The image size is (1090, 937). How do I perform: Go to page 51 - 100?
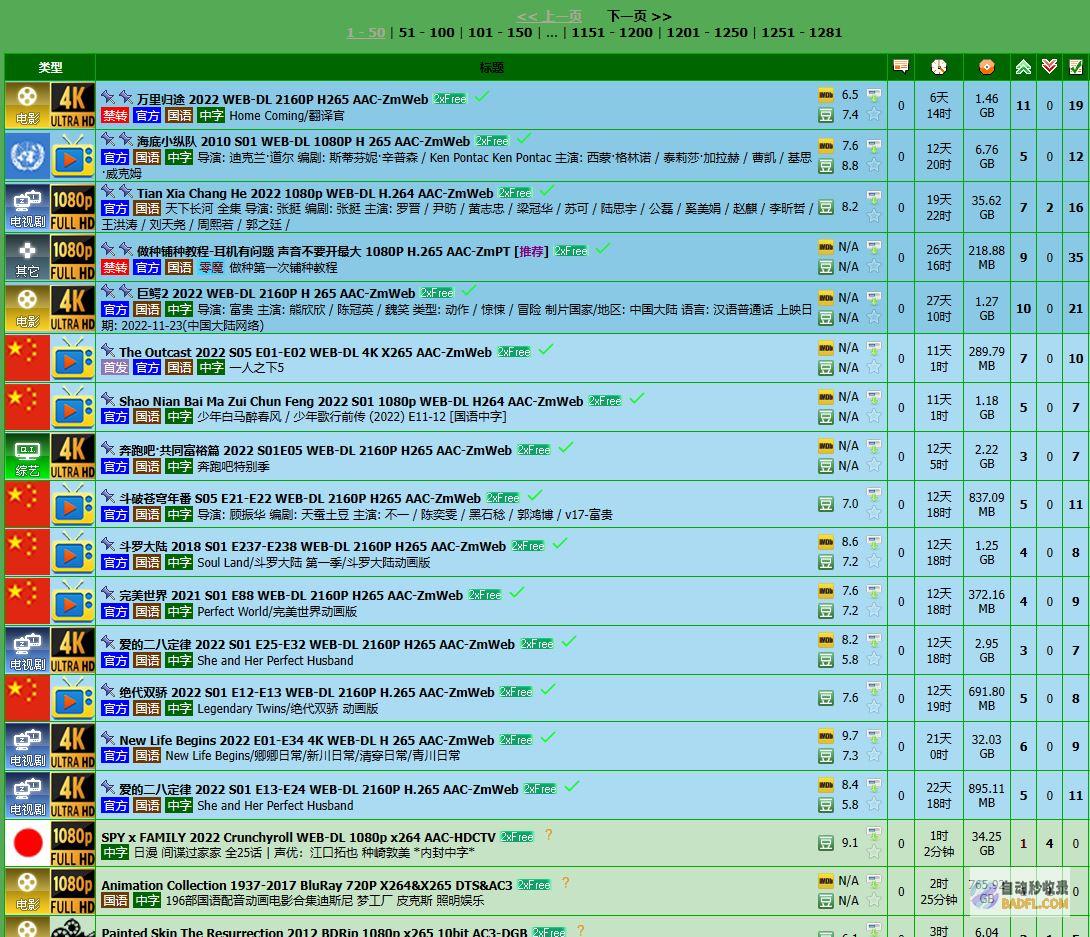pyautogui.click(x=426, y=32)
